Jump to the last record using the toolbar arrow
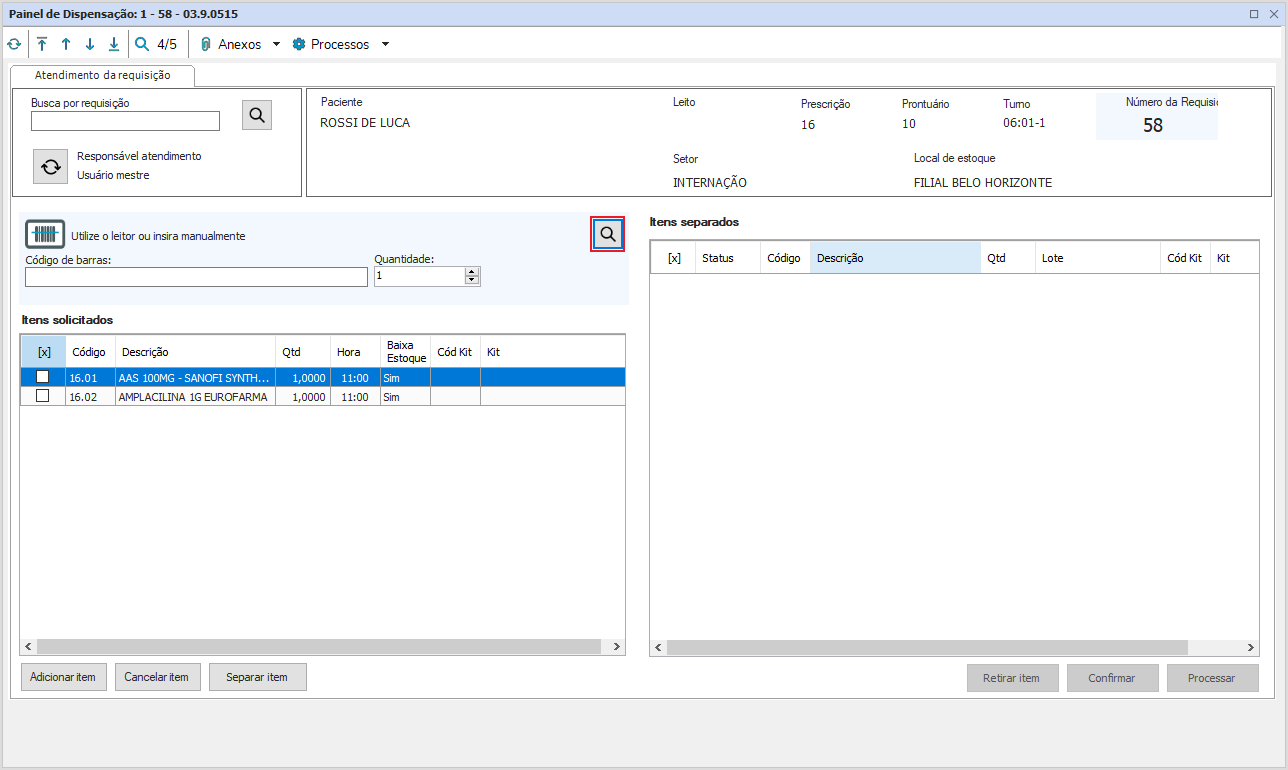 (x=114, y=44)
